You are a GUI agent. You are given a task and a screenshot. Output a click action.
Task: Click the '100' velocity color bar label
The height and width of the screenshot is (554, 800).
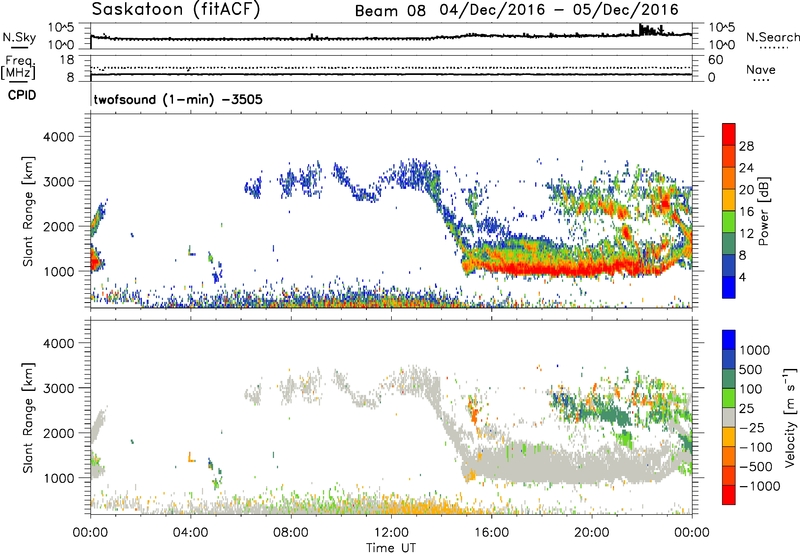(x=751, y=389)
